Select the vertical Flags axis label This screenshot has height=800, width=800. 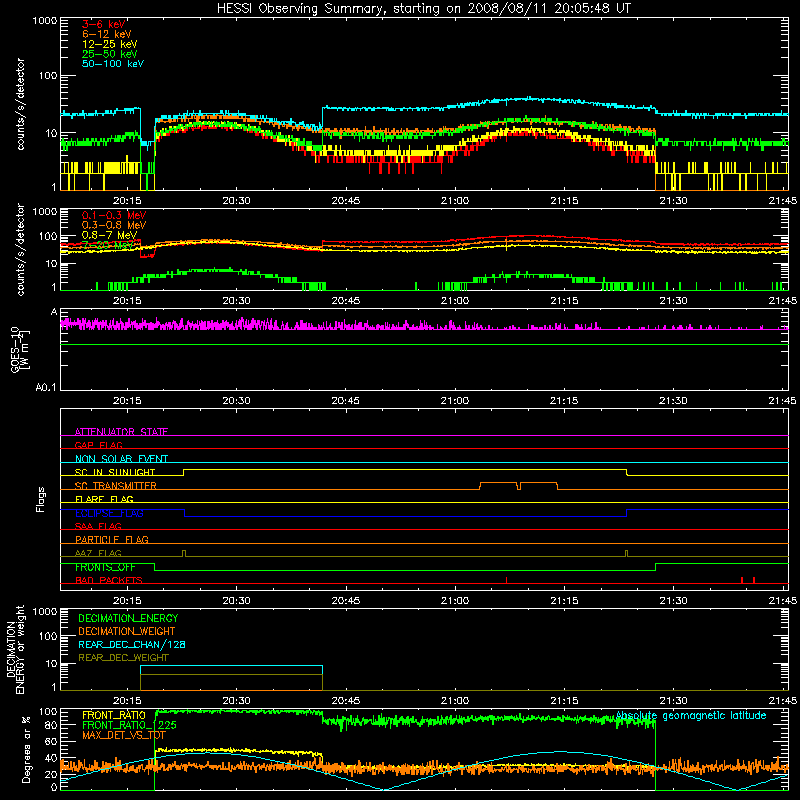pos(41,499)
